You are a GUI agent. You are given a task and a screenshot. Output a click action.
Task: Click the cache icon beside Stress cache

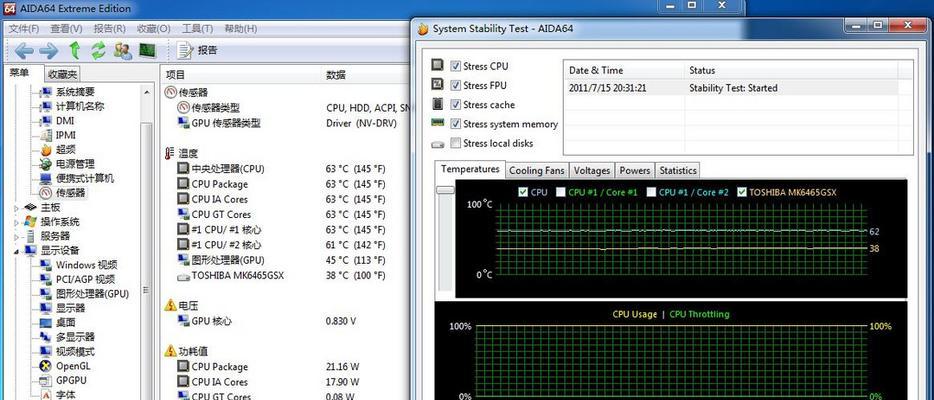click(438, 104)
